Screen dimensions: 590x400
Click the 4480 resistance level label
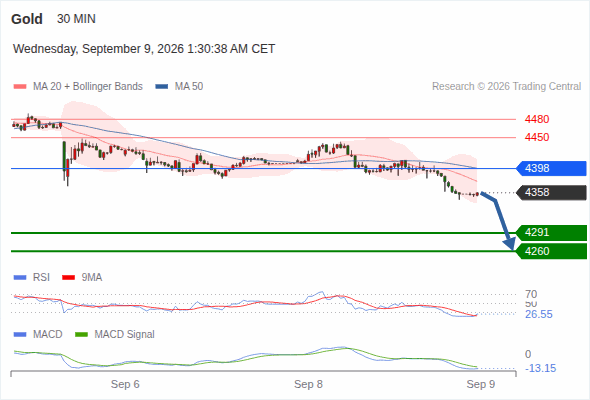(x=537, y=119)
